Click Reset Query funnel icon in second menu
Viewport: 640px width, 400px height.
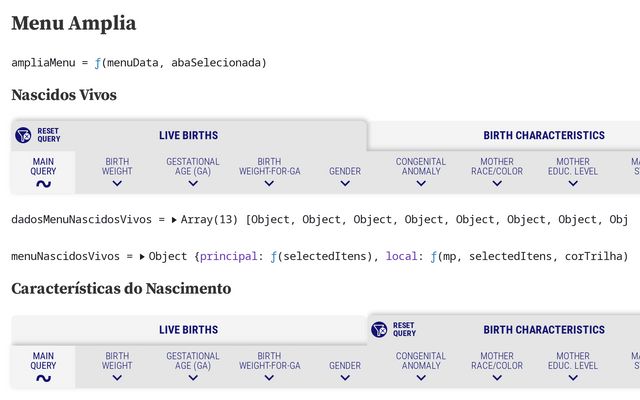click(x=379, y=329)
